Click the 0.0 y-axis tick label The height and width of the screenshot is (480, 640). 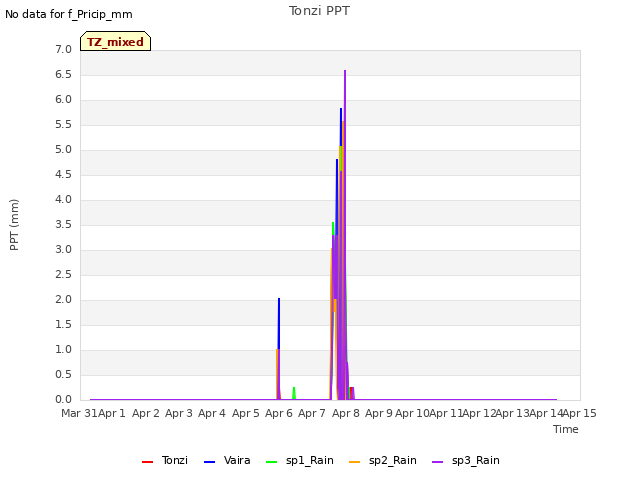pos(63,399)
